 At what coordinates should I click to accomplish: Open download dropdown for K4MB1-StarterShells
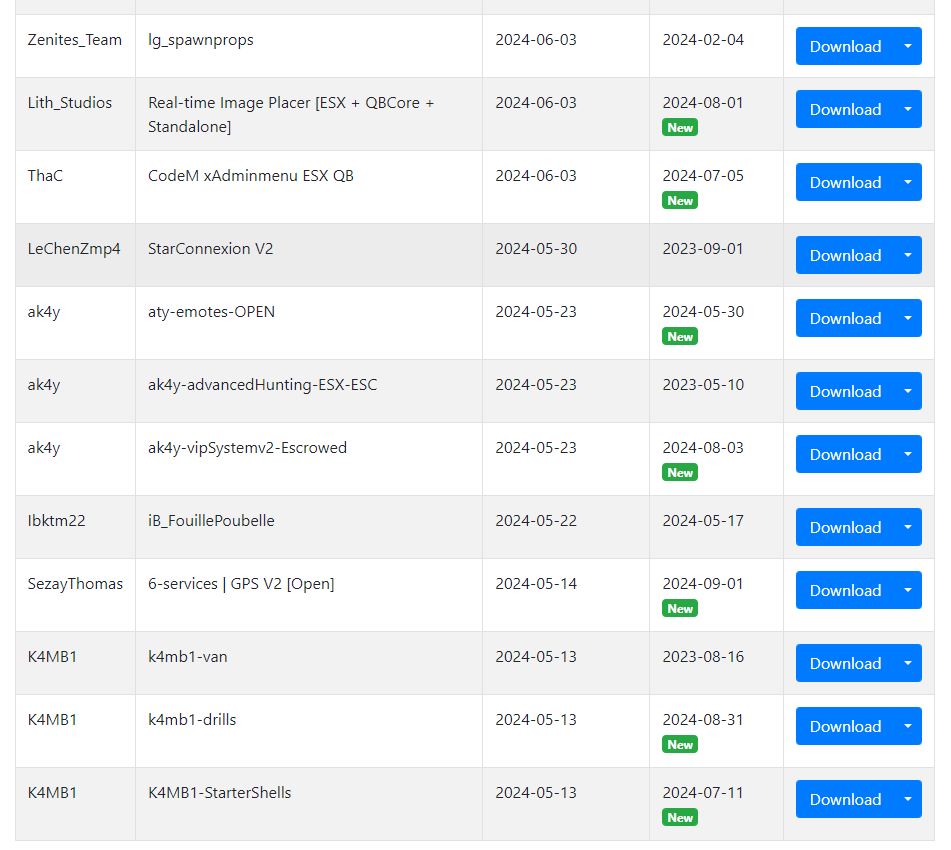(x=908, y=798)
